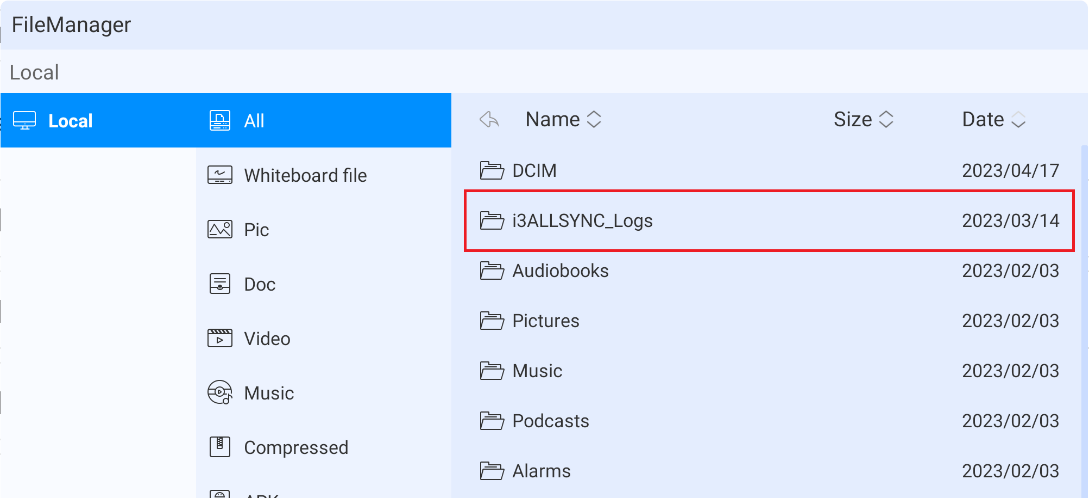Click the Pic category image icon
The height and width of the screenshot is (498, 1089).
click(220, 230)
